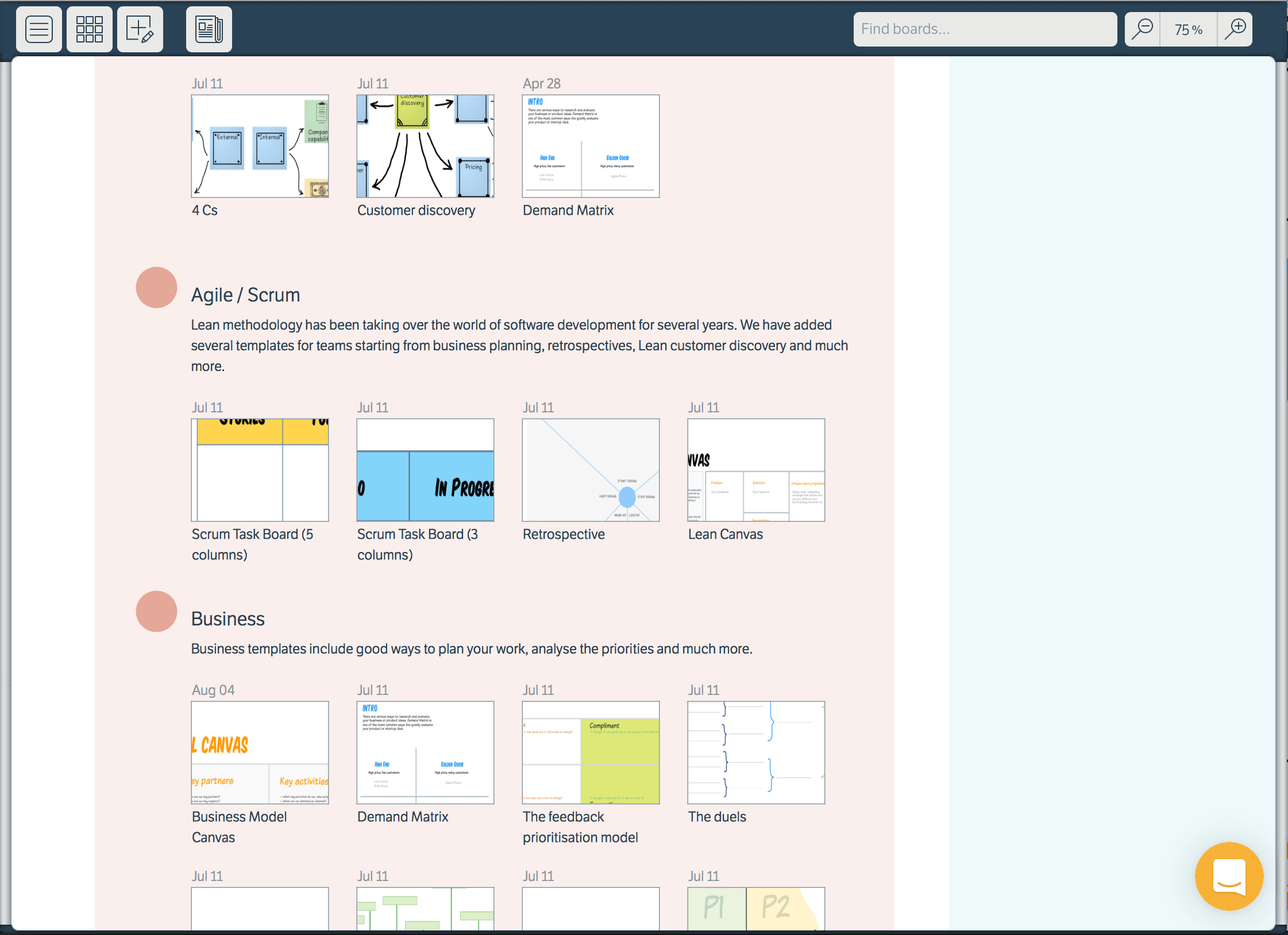Click the 75 % zoom level display
The image size is (1288, 935).
[x=1188, y=29]
